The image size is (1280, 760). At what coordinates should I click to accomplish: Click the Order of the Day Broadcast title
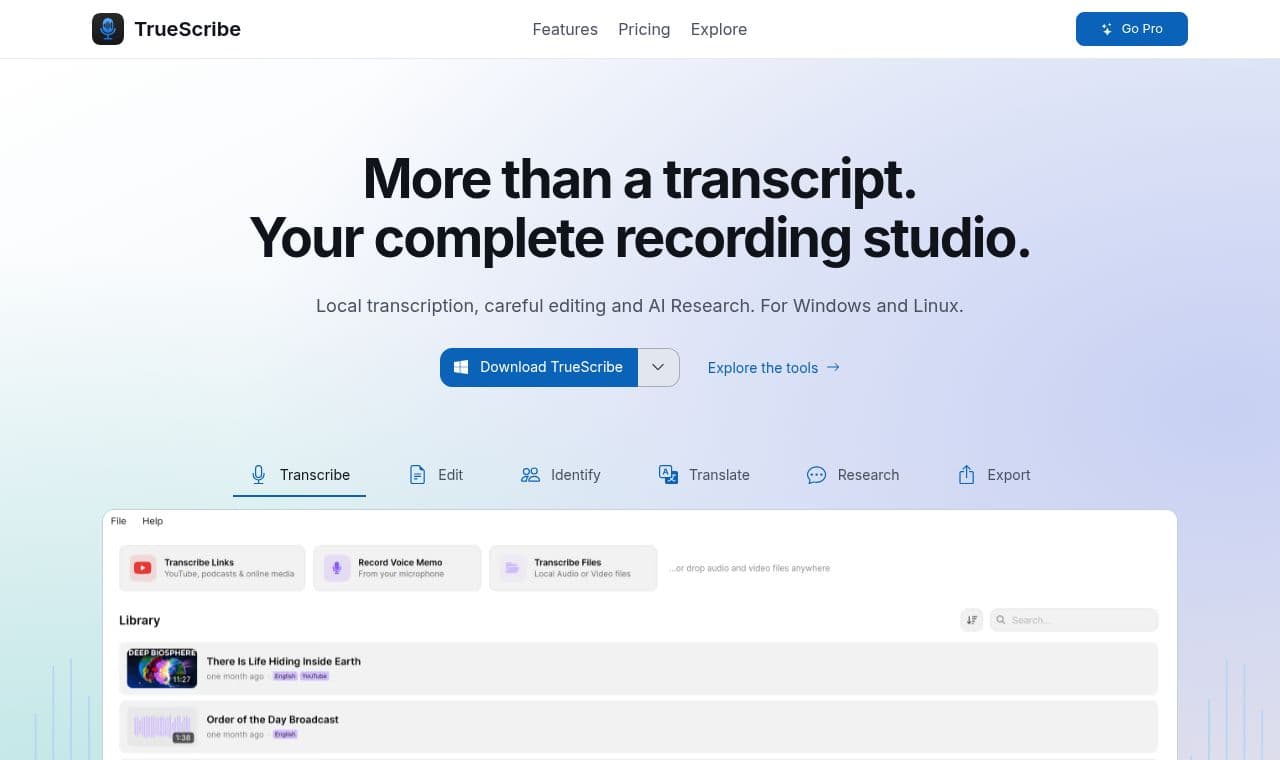[272, 719]
